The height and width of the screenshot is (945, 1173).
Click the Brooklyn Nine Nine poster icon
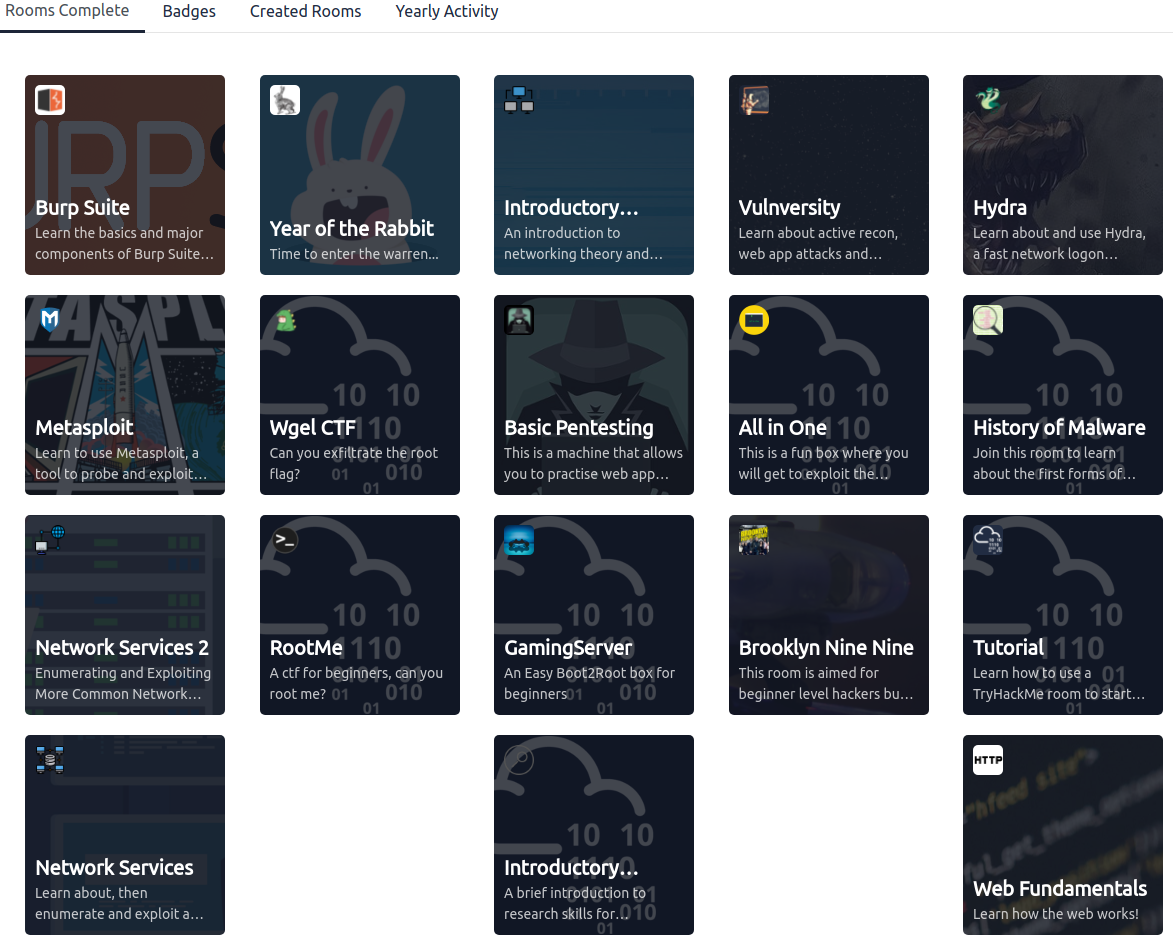click(754, 540)
